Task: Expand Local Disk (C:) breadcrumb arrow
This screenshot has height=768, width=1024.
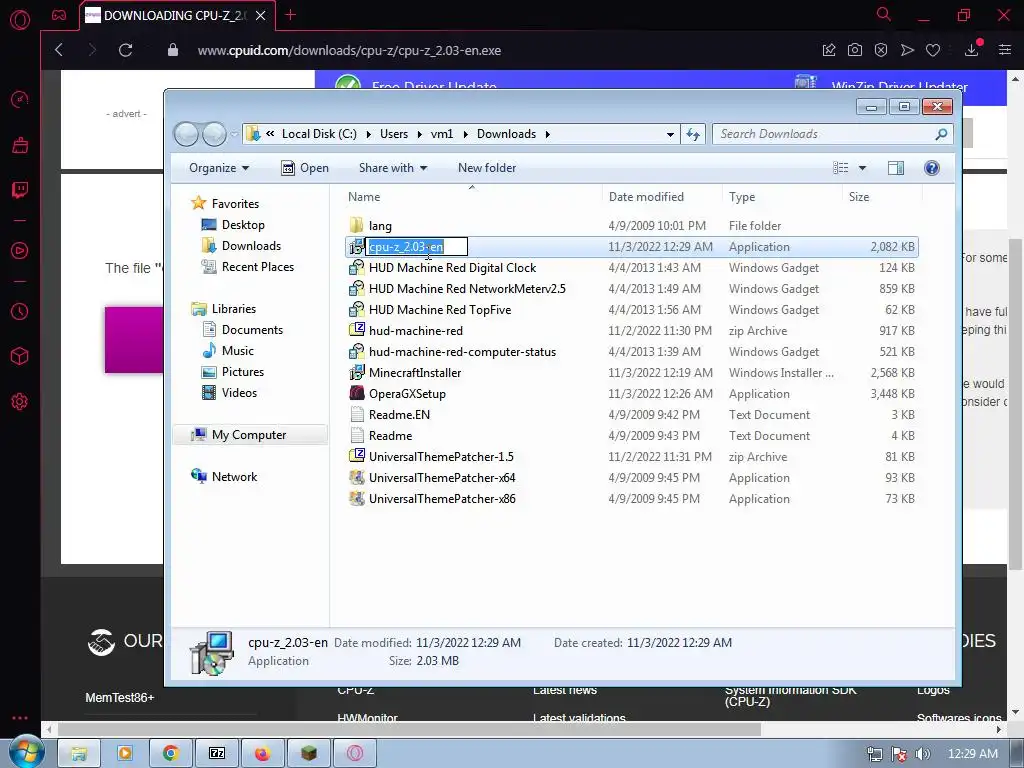Action: pos(368,134)
